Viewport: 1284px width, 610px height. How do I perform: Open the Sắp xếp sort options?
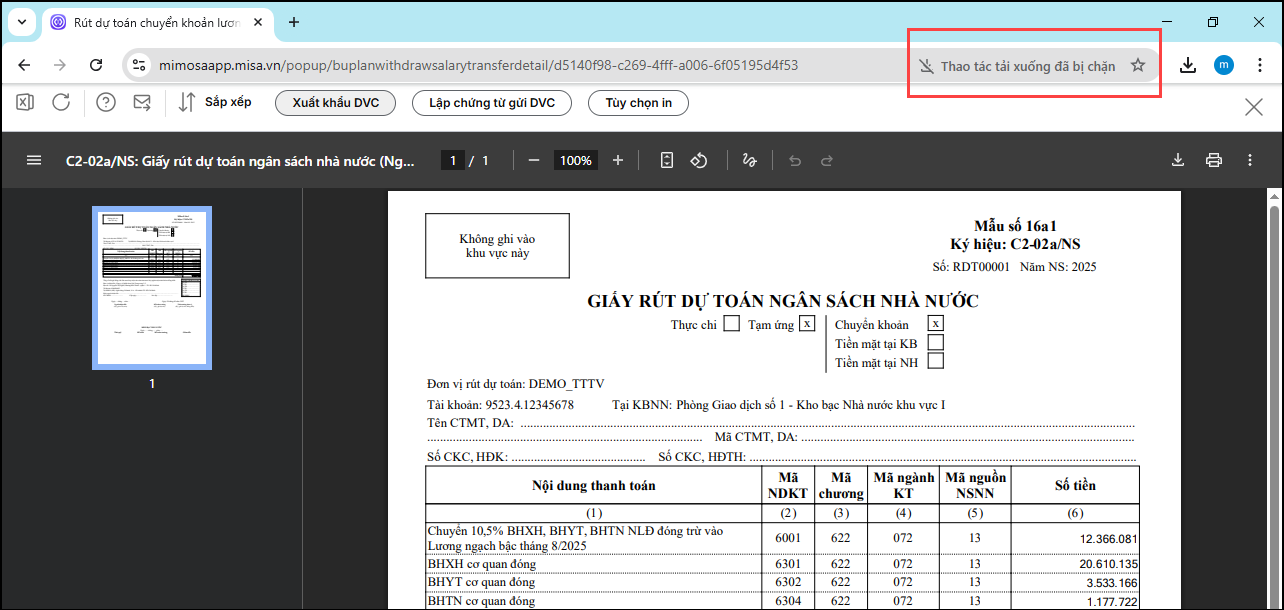(215, 102)
